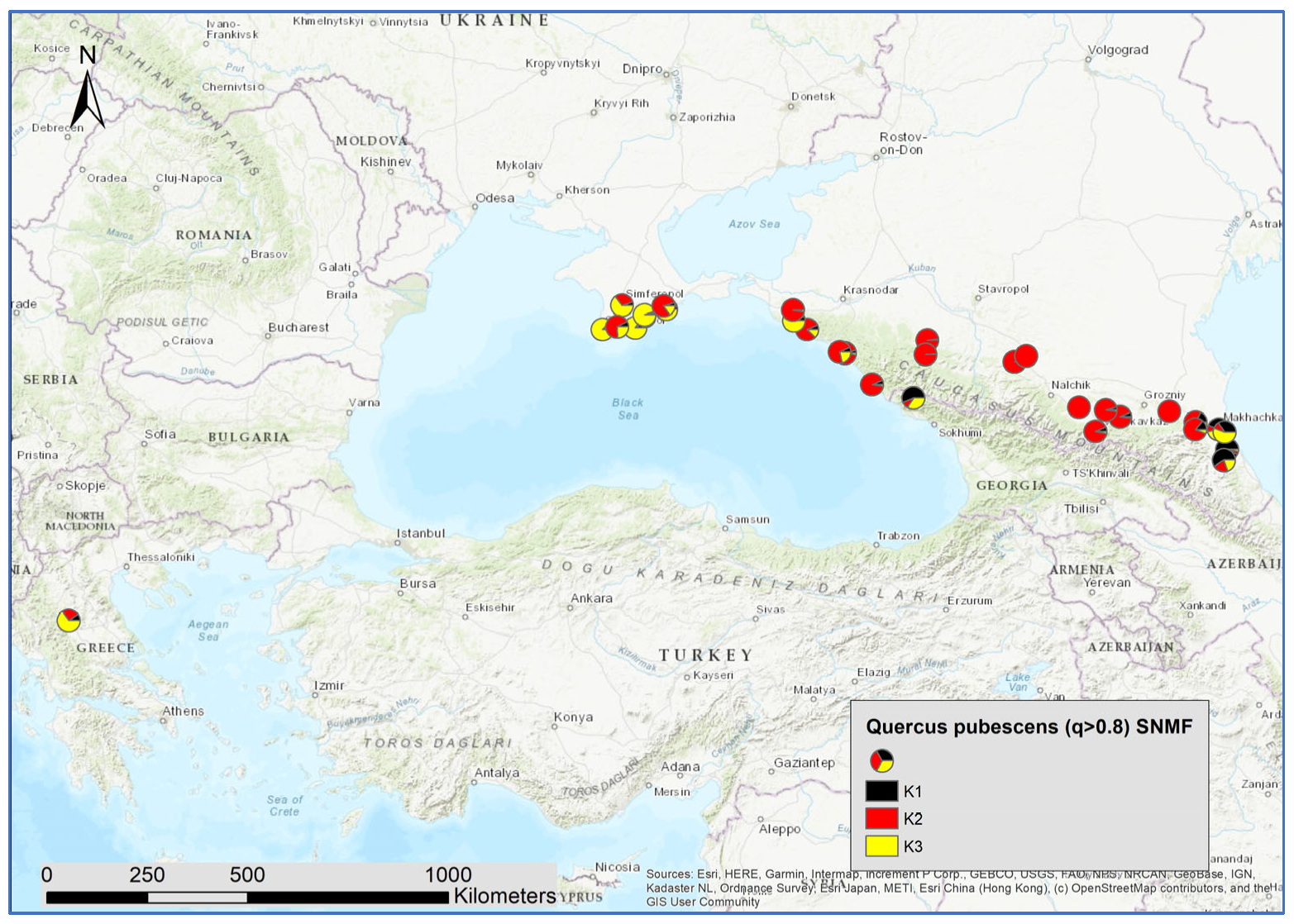The height and width of the screenshot is (924, 1294).
Task: Select the Ankara city label
Action: click(591, 598)
